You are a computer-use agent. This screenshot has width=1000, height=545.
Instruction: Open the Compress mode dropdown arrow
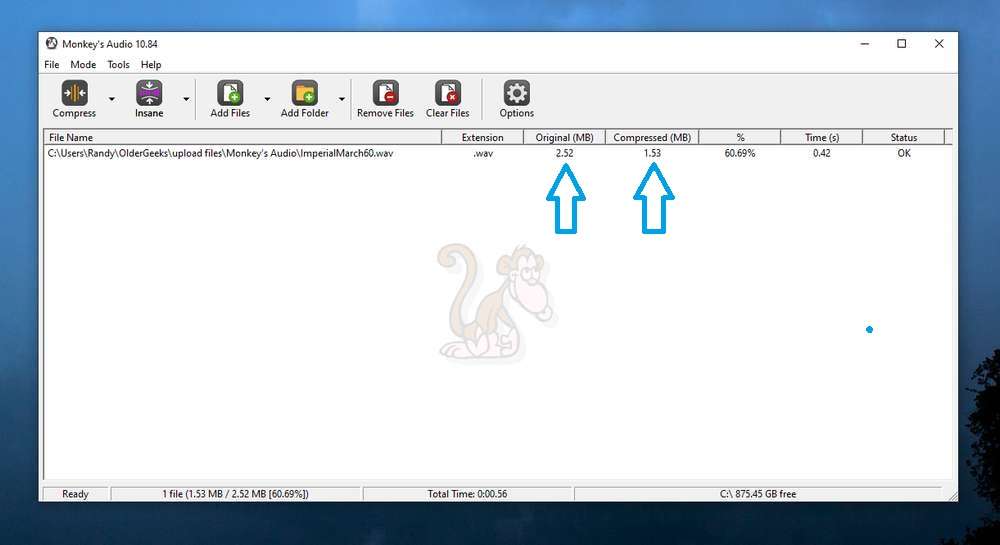coord(112,99)
